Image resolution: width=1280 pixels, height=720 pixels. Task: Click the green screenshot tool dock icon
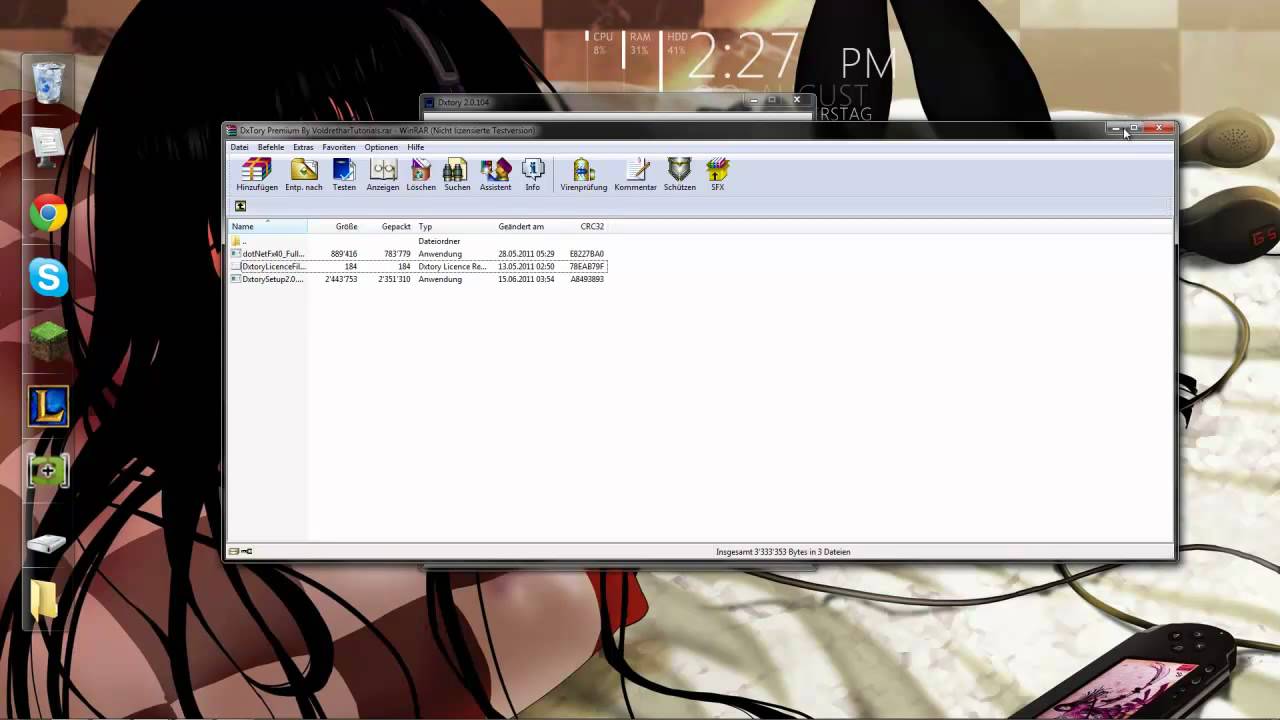[48, 470]
